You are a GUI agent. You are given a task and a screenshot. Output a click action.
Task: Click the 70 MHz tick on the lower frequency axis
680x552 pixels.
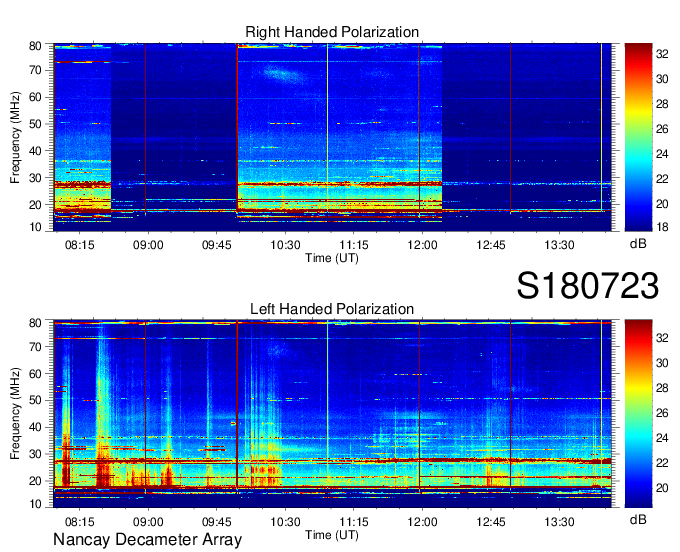tap(35, 347)
